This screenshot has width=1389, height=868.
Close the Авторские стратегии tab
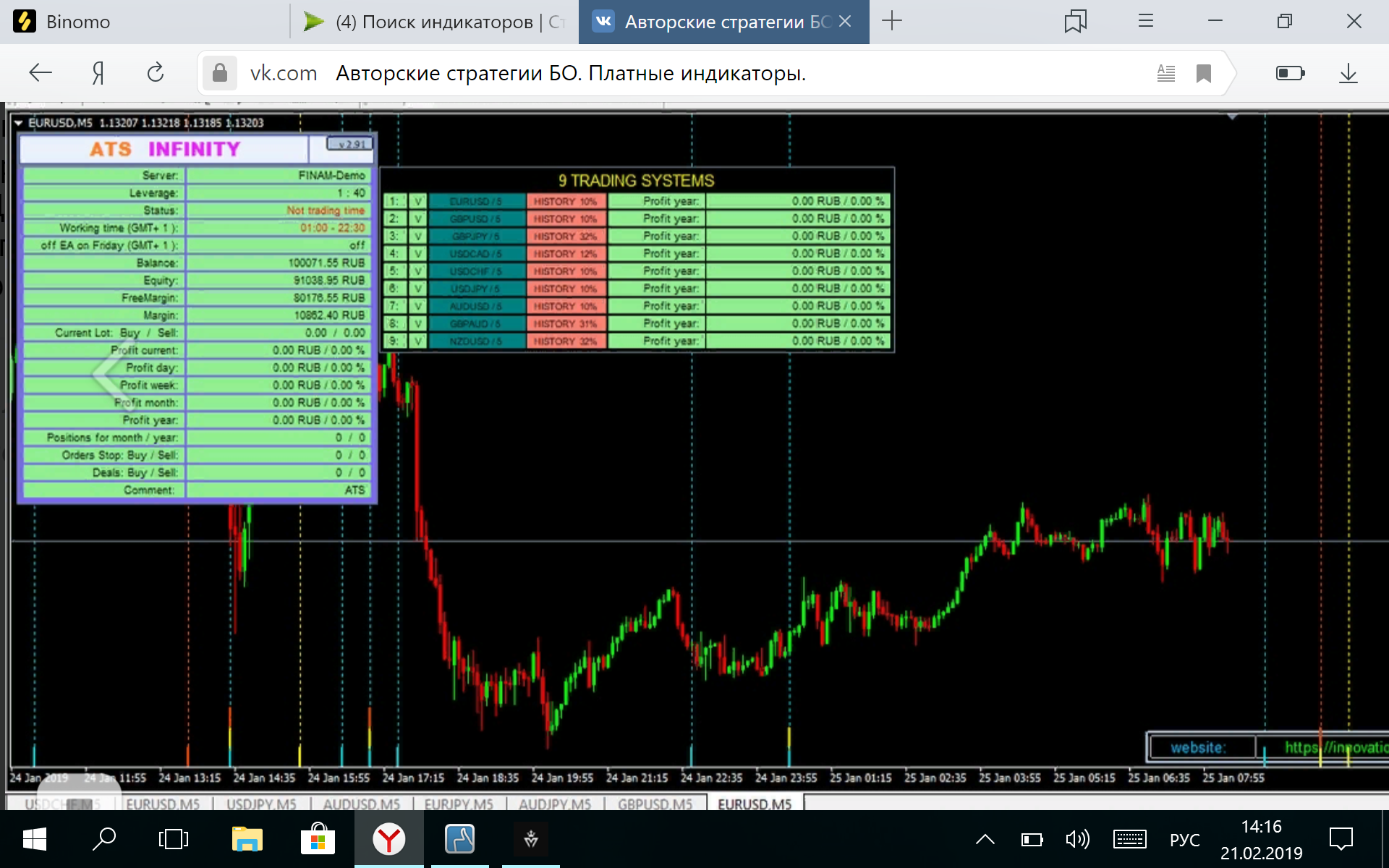click(x=844, y=22)
